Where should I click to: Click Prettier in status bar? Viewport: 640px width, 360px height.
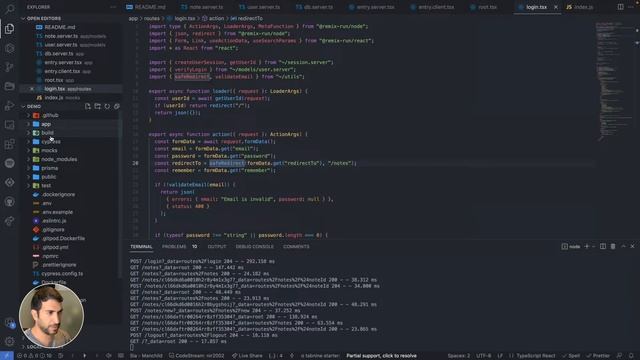pos(598,356)
